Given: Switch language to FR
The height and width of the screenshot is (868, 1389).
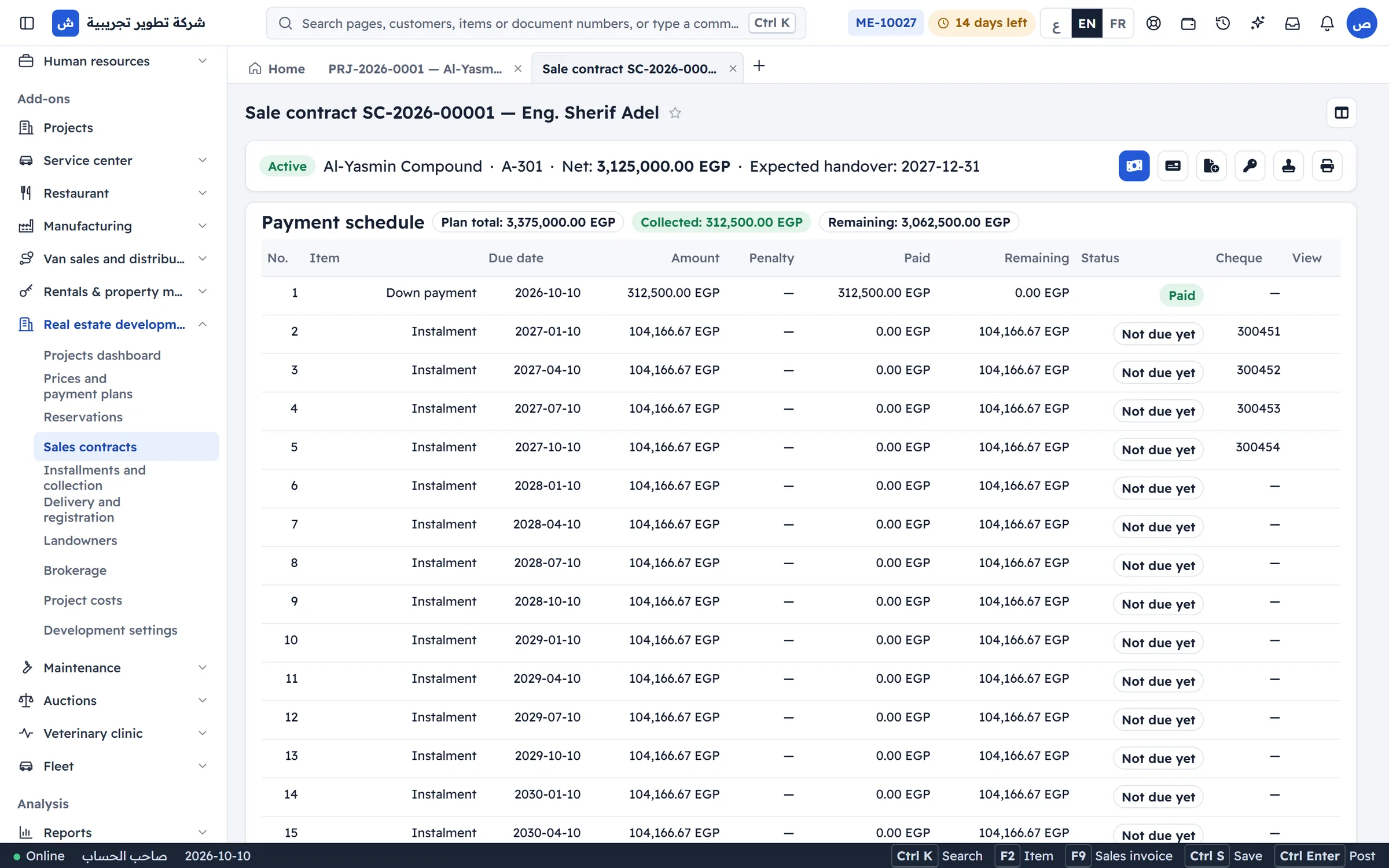Looking at the screenshot, I should [x=1118, y=23].
